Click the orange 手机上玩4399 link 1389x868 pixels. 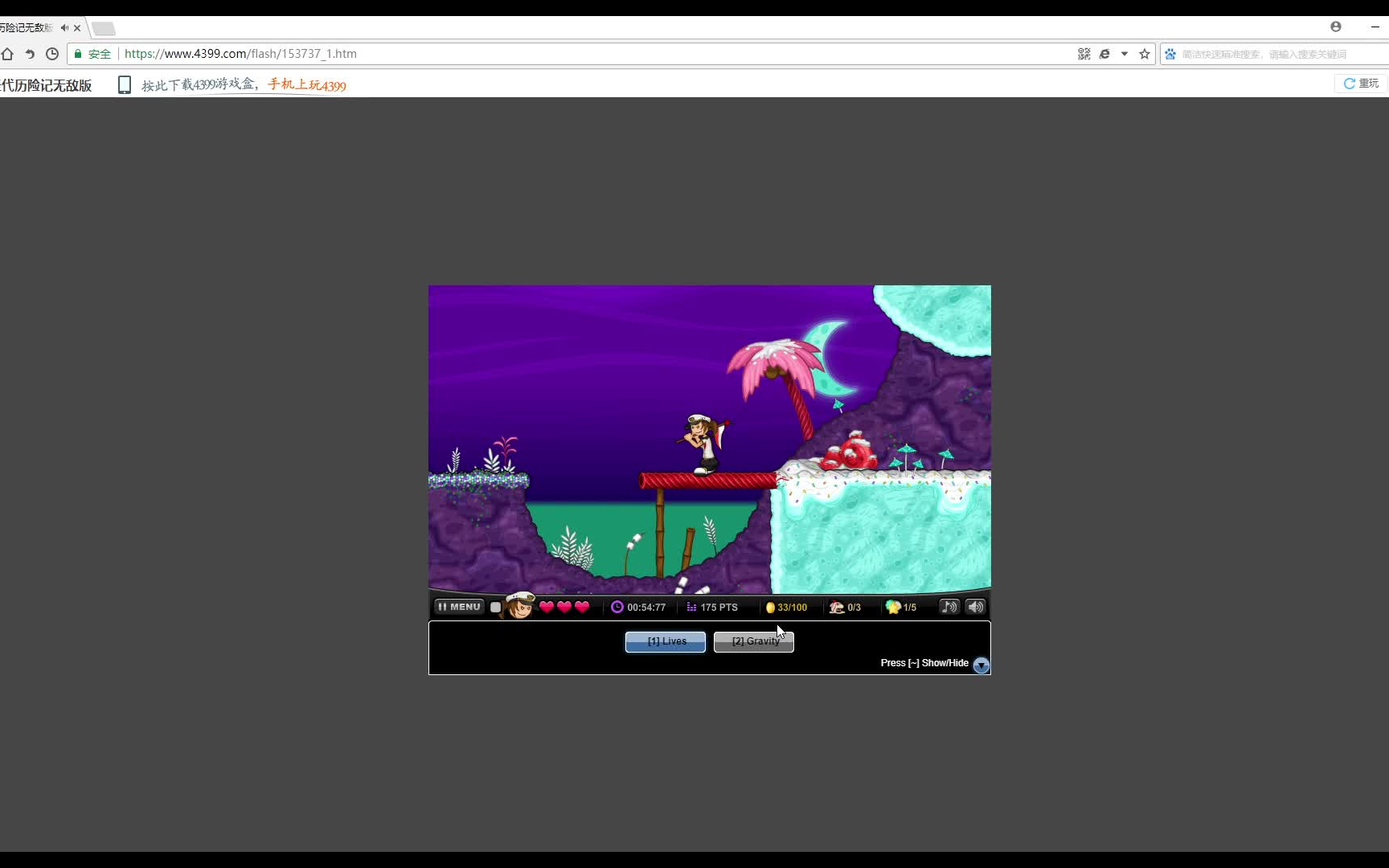(307, 84)
